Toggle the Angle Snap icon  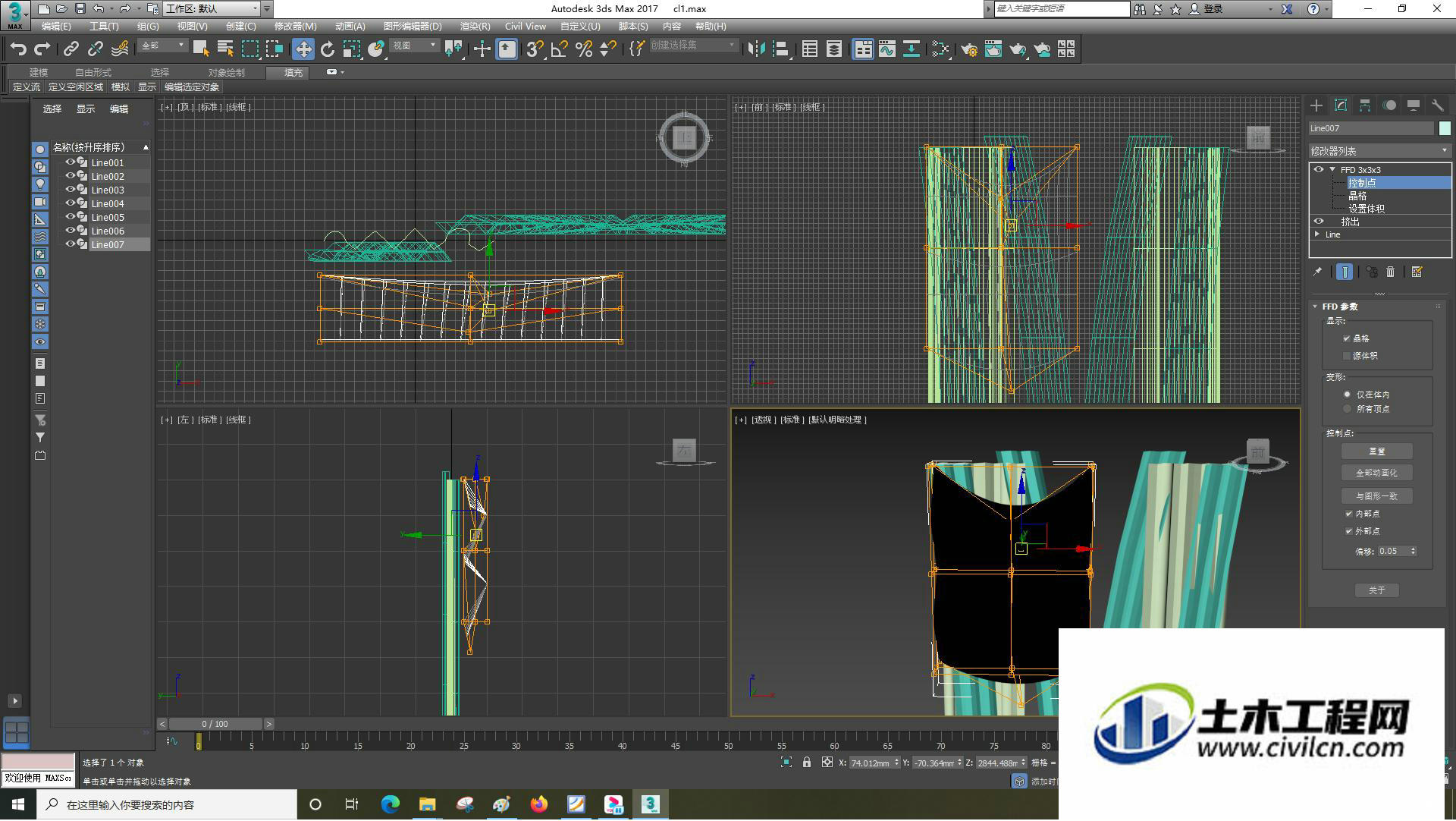pos(560,49)
